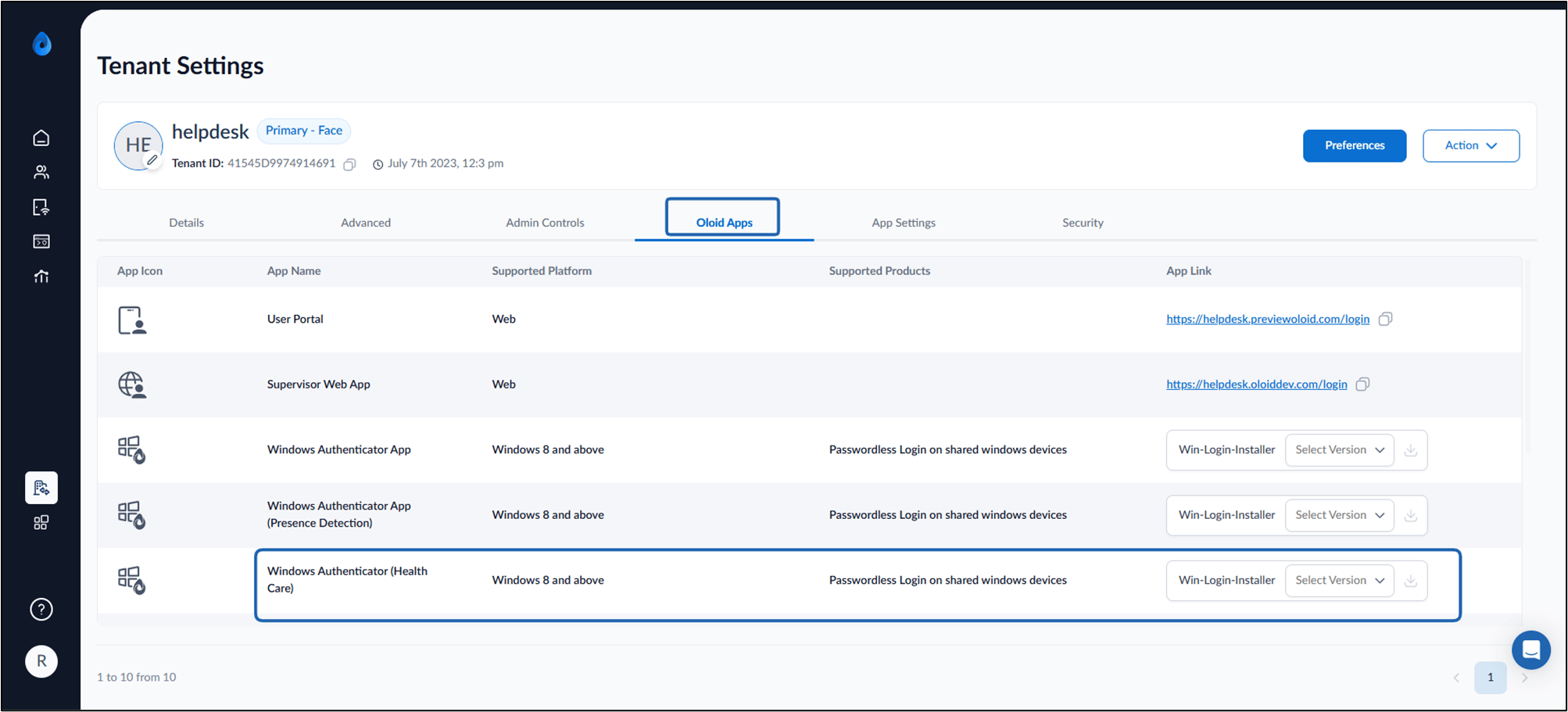The height and width of the screenshot is (712, 1568).
Task: Select the Oloid Apps tab
Action: pyautogui.click(x=724, y=222)
